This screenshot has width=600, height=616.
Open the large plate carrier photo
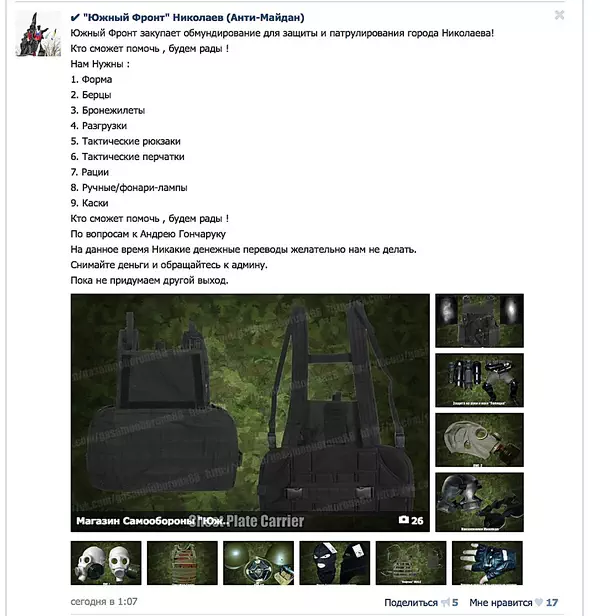coord(250,412)
